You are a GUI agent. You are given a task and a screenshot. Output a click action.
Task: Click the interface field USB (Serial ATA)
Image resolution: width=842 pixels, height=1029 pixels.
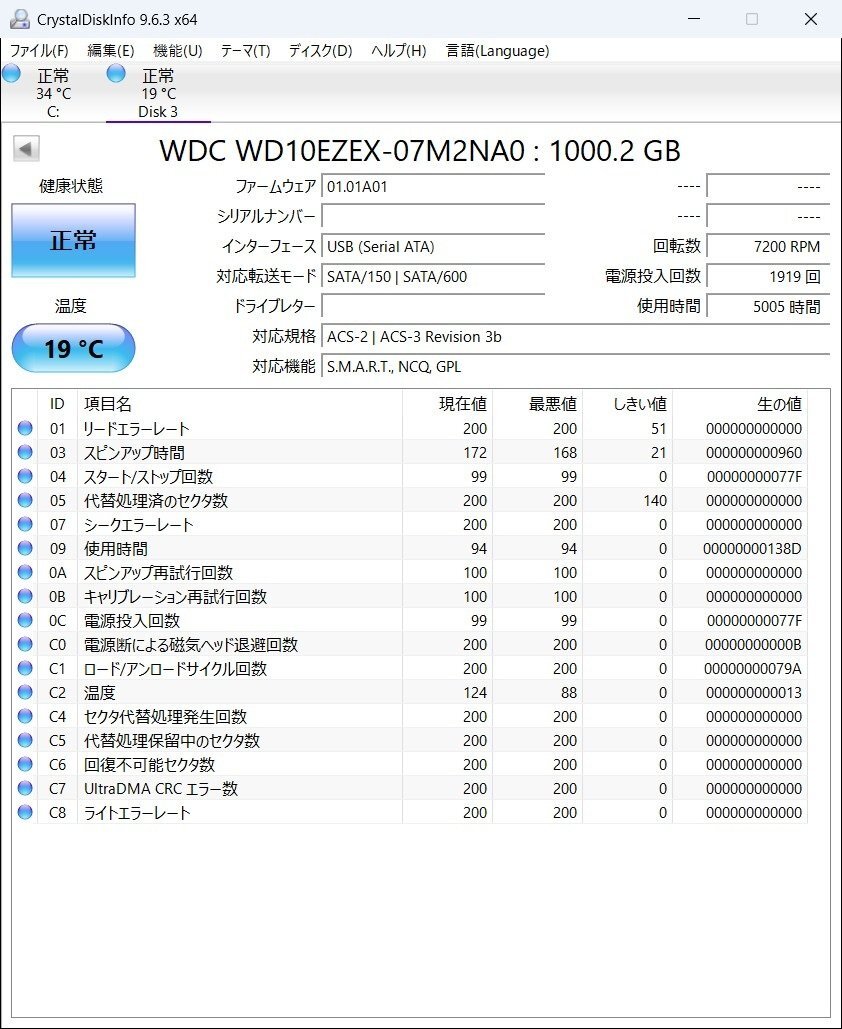[x=433, y=247]
